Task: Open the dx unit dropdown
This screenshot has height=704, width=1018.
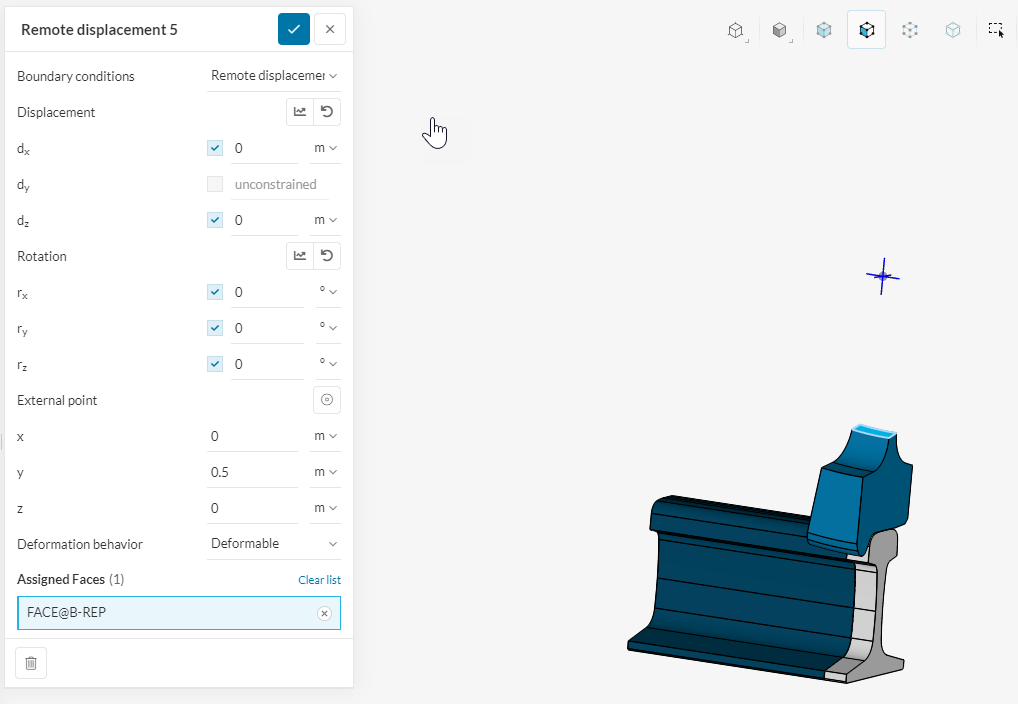Action: (325, 148)
